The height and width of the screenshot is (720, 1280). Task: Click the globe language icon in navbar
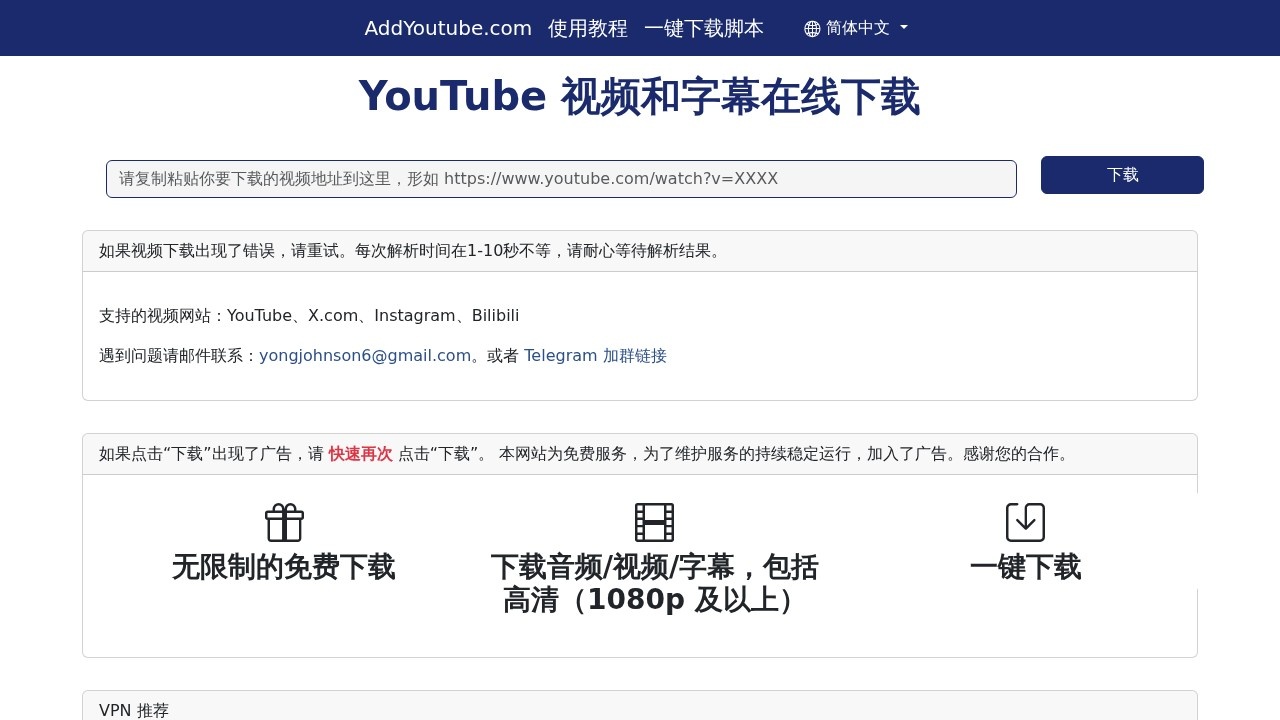pyautogui.click(x=811, y=28)
